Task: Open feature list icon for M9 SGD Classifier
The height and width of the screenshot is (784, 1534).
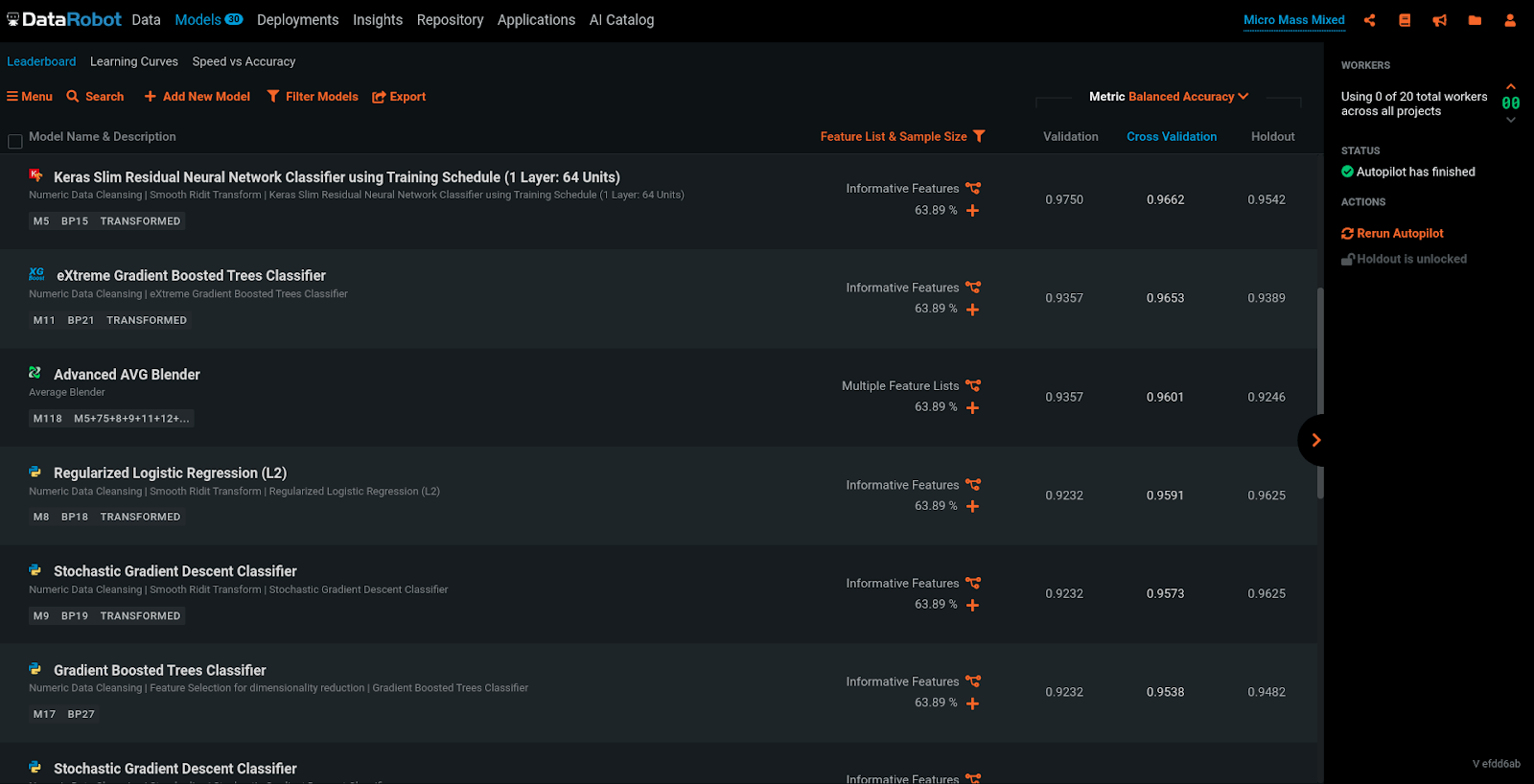Action: coord(973,583)
